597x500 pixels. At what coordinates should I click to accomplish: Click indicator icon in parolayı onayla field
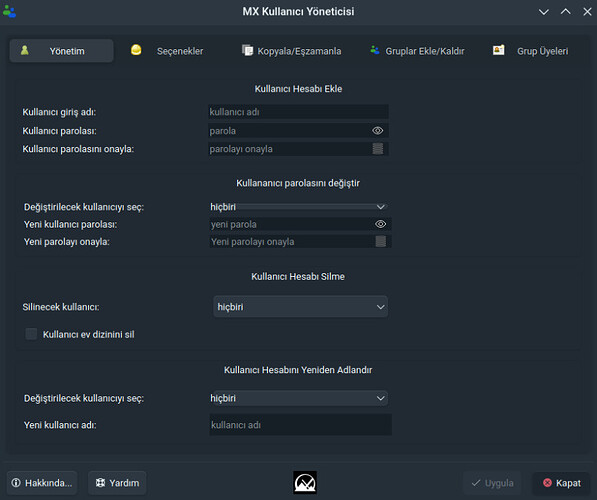click(378, 149)
